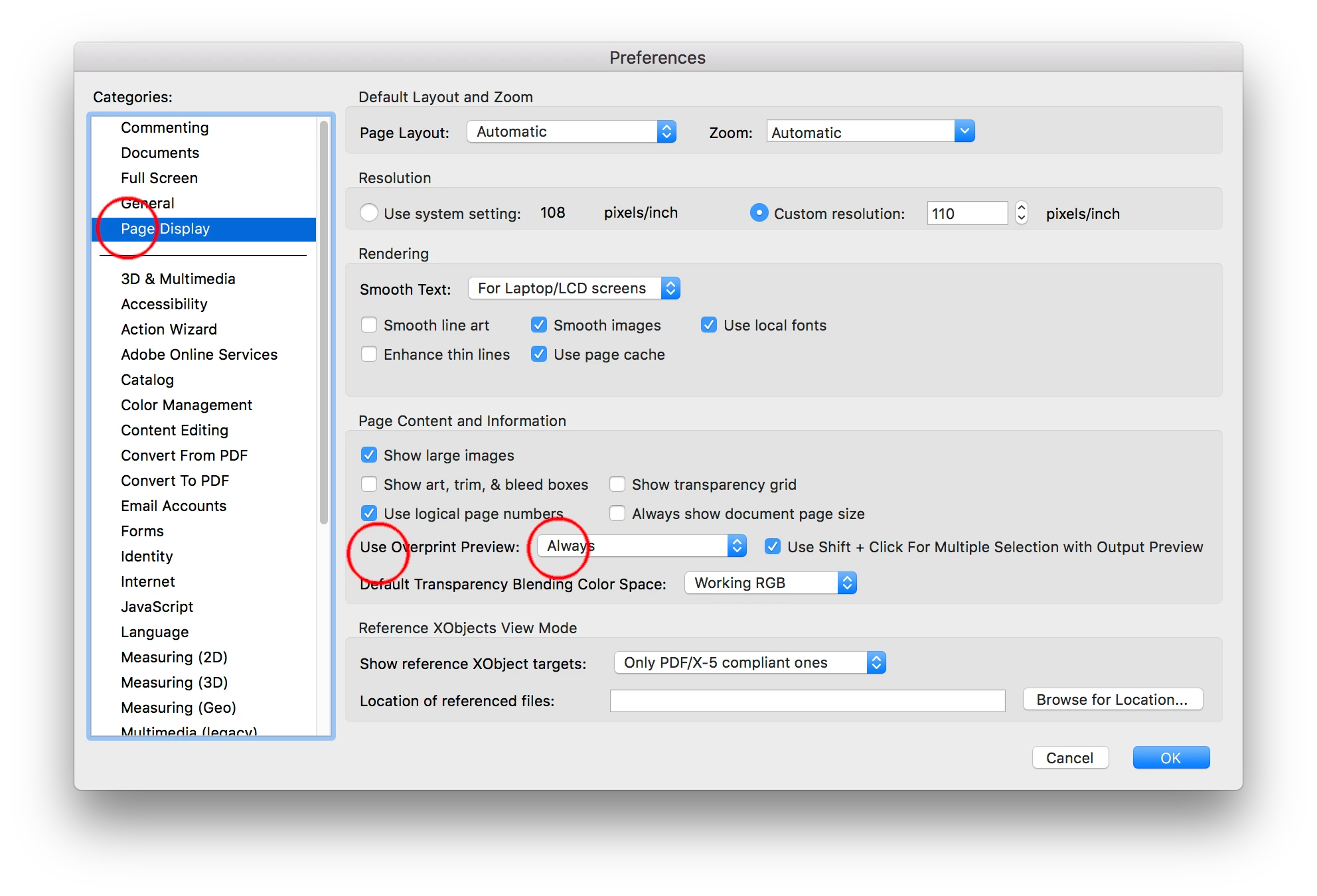
Task: Open the Page Layout dropdown
Action: pyautogui.click(x=571, y=131)
